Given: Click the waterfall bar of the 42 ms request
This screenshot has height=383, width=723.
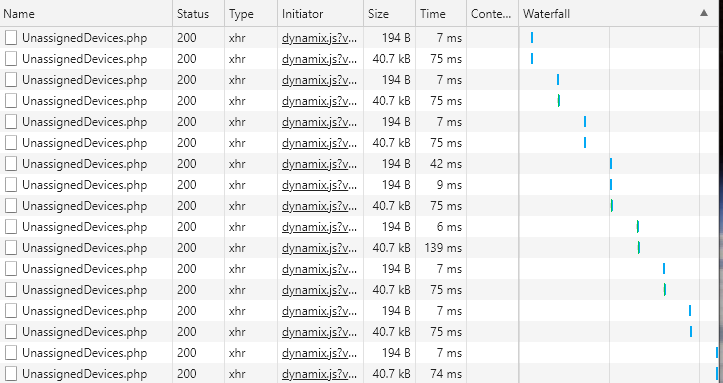Looking at the screenshot, I should click(611, 164).
